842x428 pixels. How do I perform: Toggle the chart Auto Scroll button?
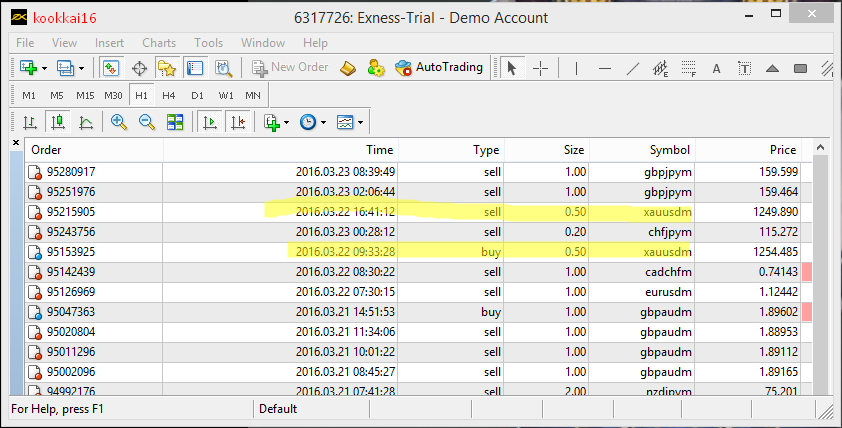[x=210, y=122]
